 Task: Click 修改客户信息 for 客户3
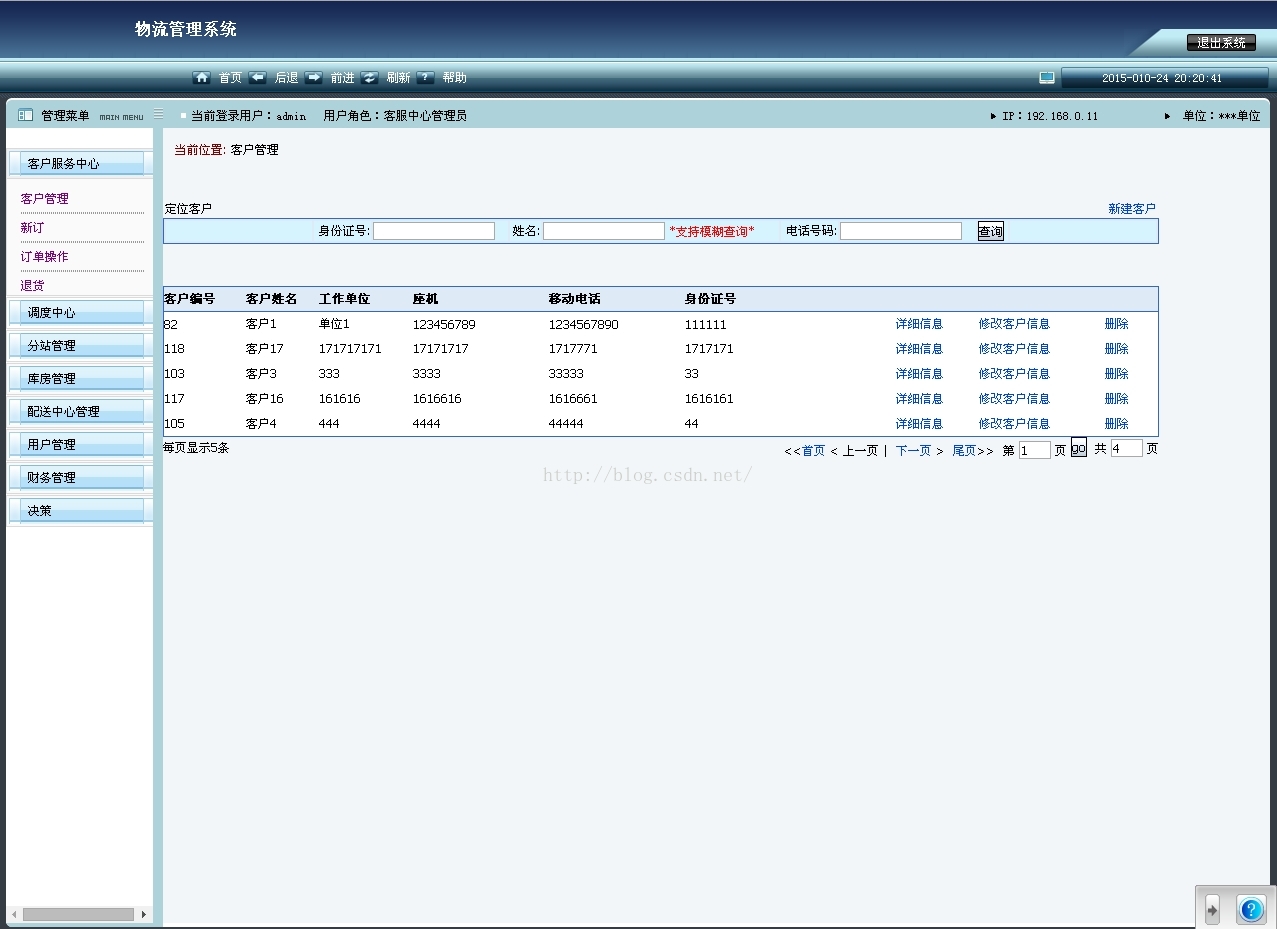[1014, 374]
